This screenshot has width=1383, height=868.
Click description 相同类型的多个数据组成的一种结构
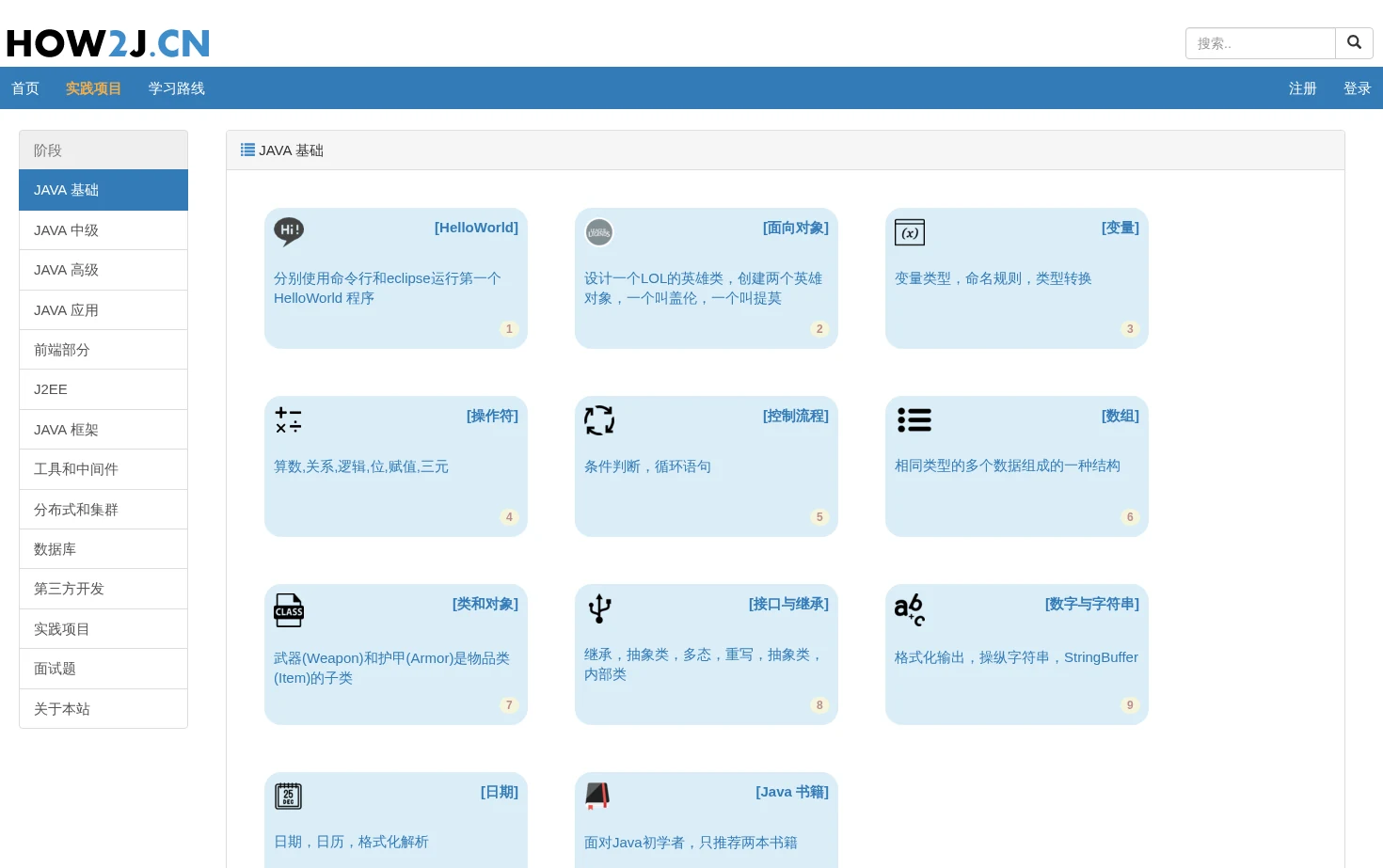point(1008,466)
